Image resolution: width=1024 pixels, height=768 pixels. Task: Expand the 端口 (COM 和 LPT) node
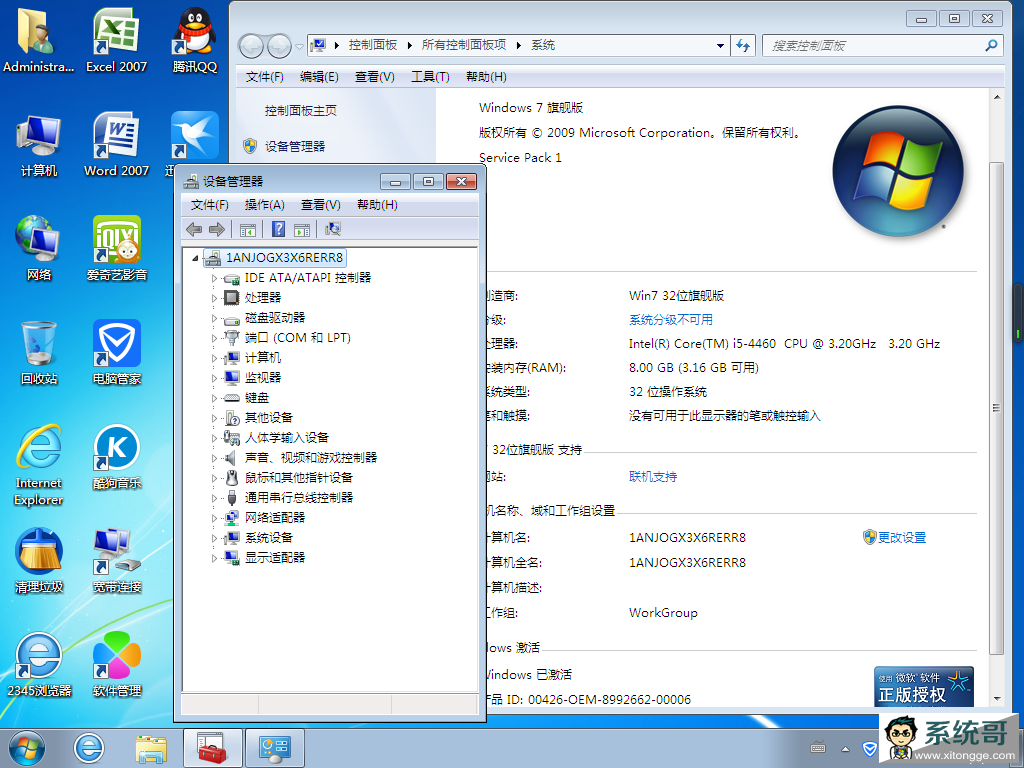point(214,338)
